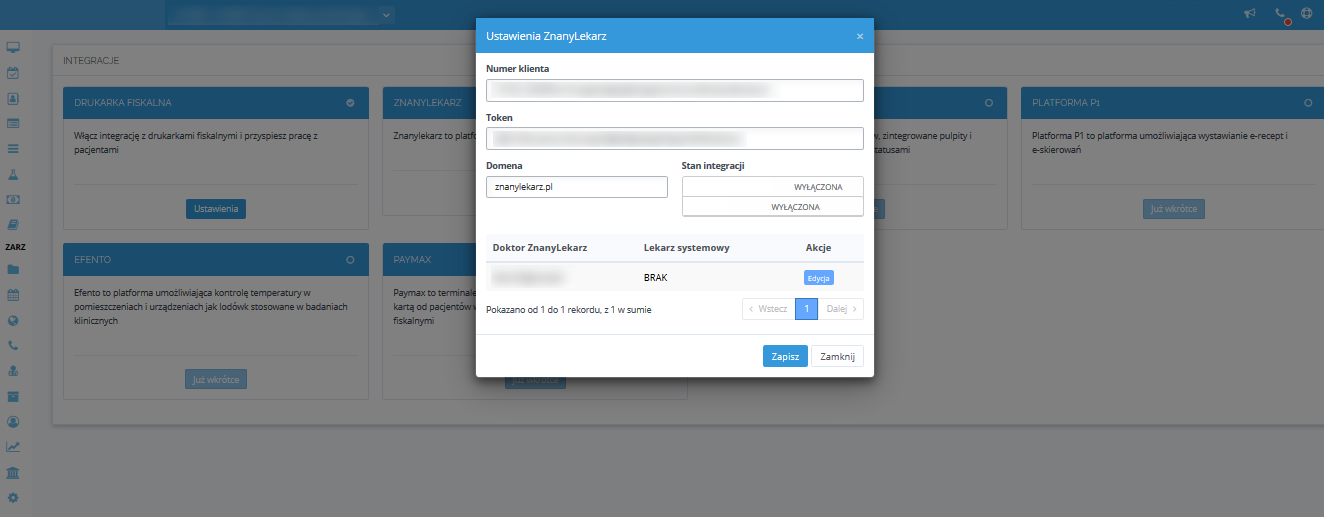This screenshot has height=517, width=1324.
Task: Toggle the Platforma P1 status circle
Action: [x=1308, y=103]
